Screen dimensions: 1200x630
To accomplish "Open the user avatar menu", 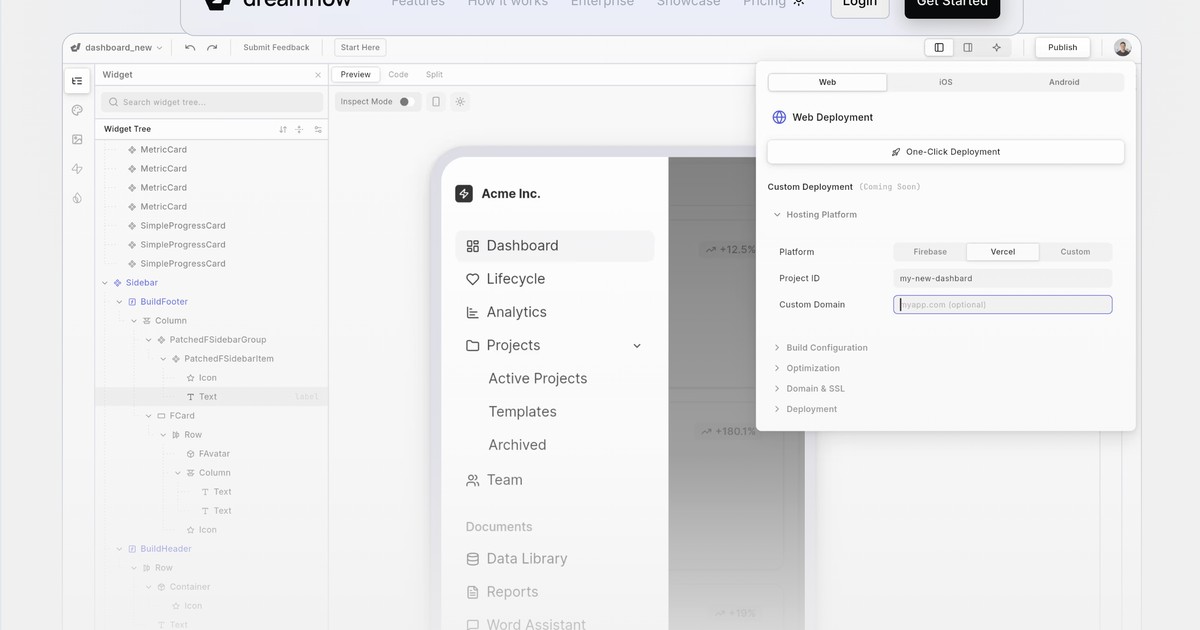I will pos(1123,47).
